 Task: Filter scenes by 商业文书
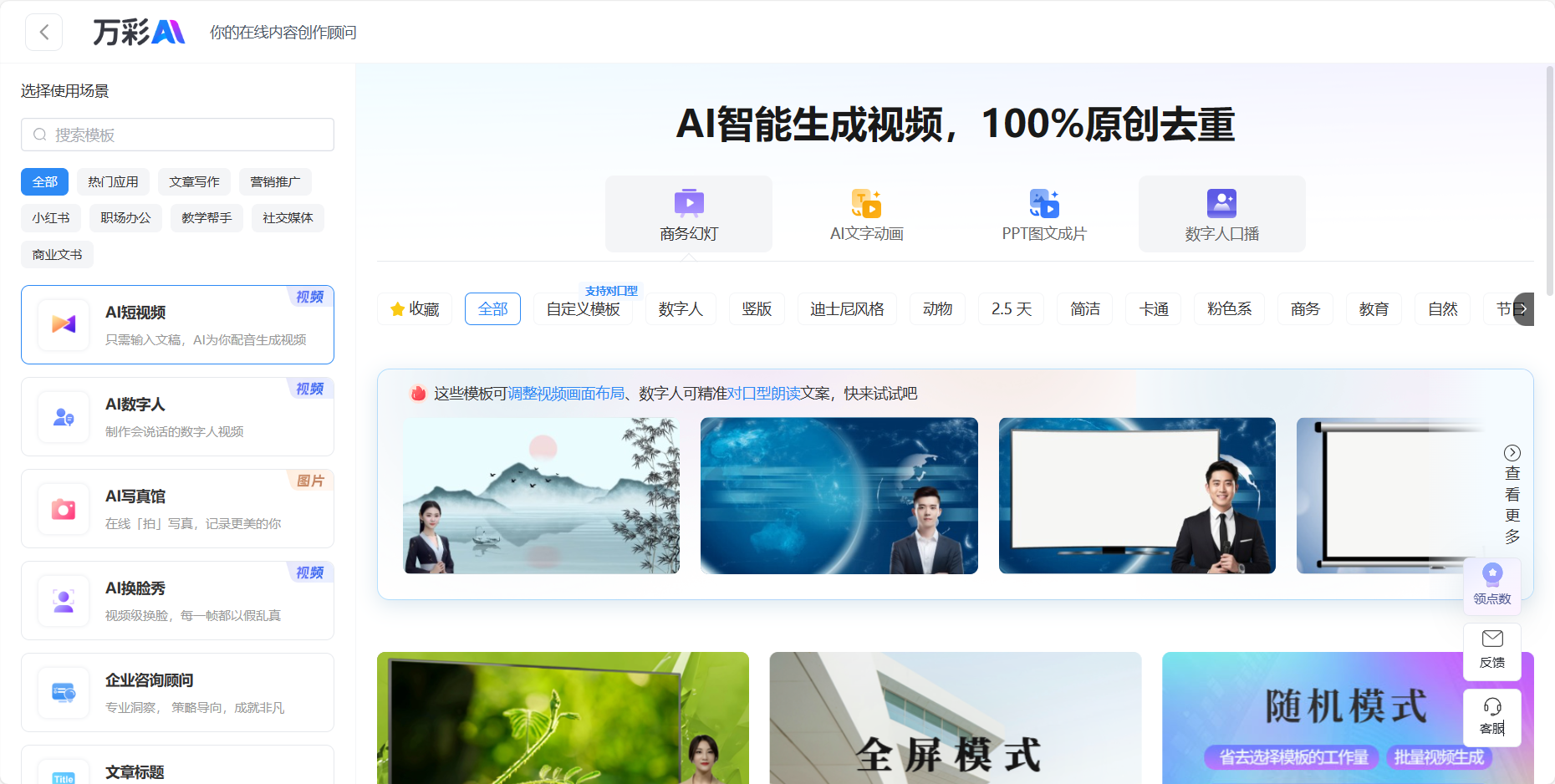[57, 254]
